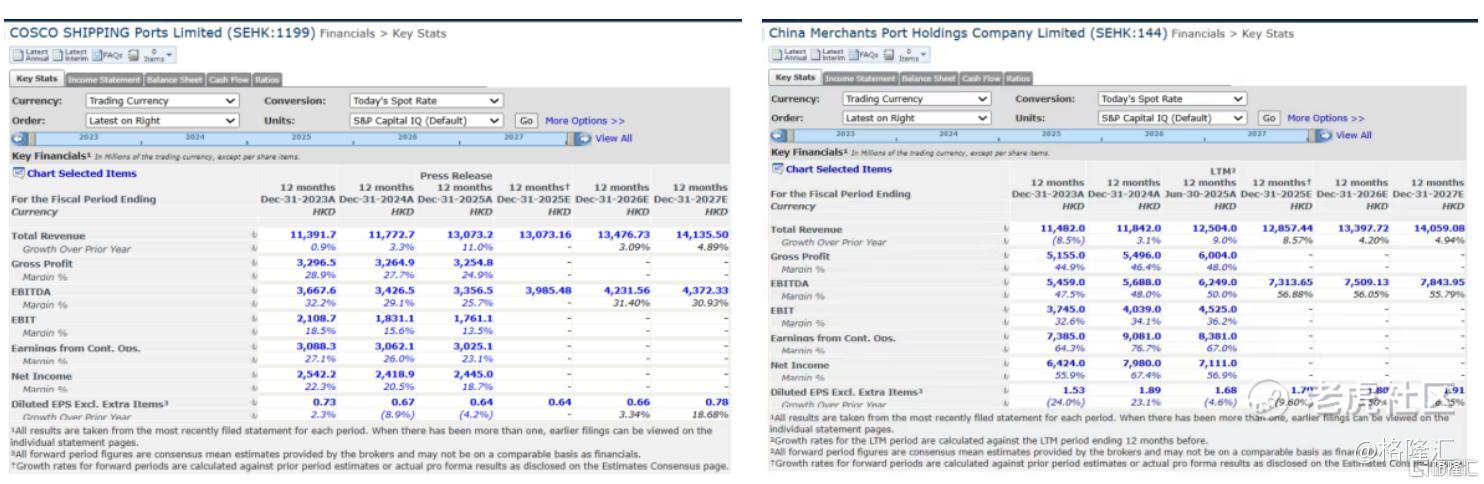The width and height of the screenshot is (1484, 484).
Task: Click chart icon beside COSCO Total Revenue row
Action: point(254,234)
